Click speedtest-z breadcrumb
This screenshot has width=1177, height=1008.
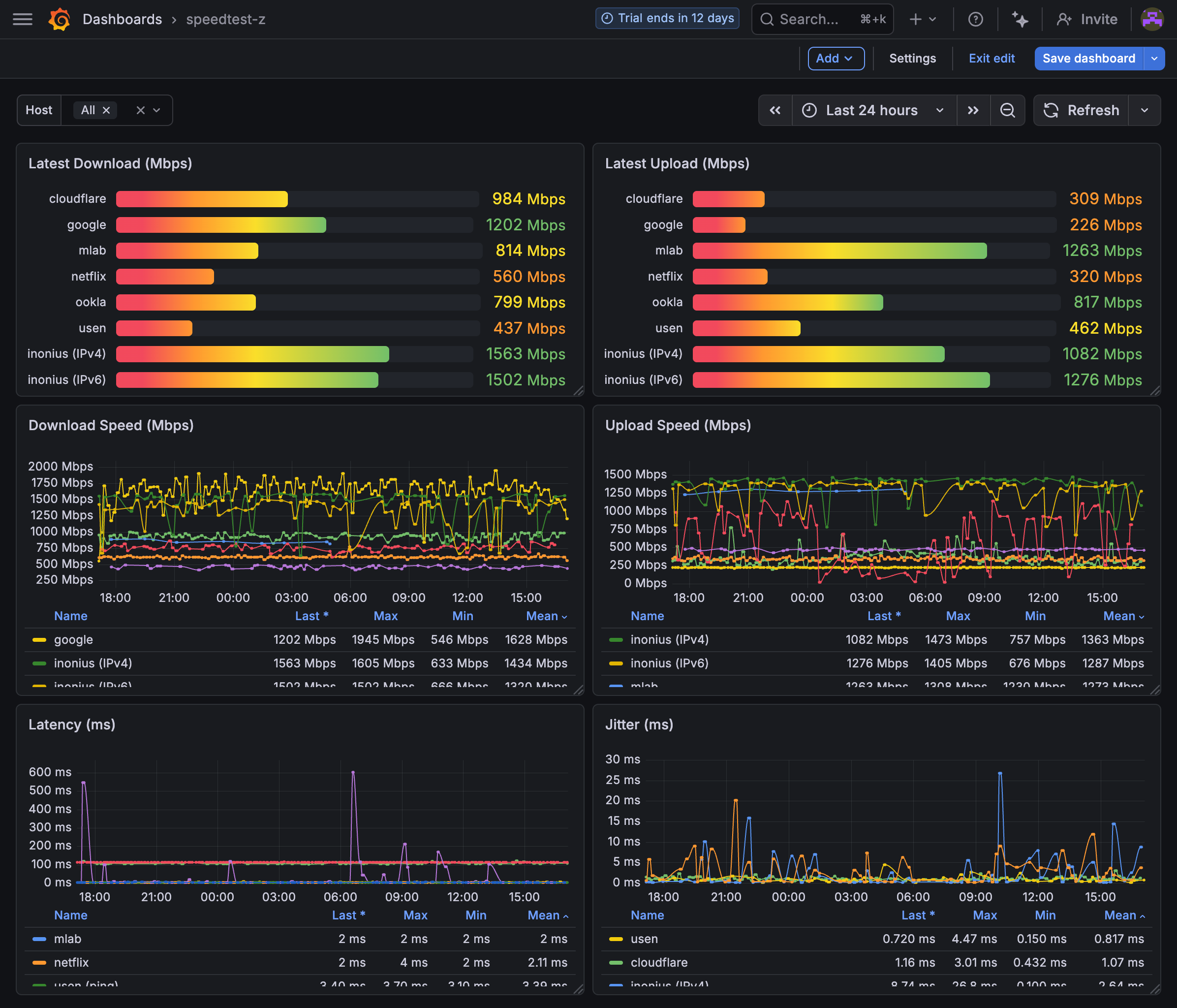click(x=225, y=19)
